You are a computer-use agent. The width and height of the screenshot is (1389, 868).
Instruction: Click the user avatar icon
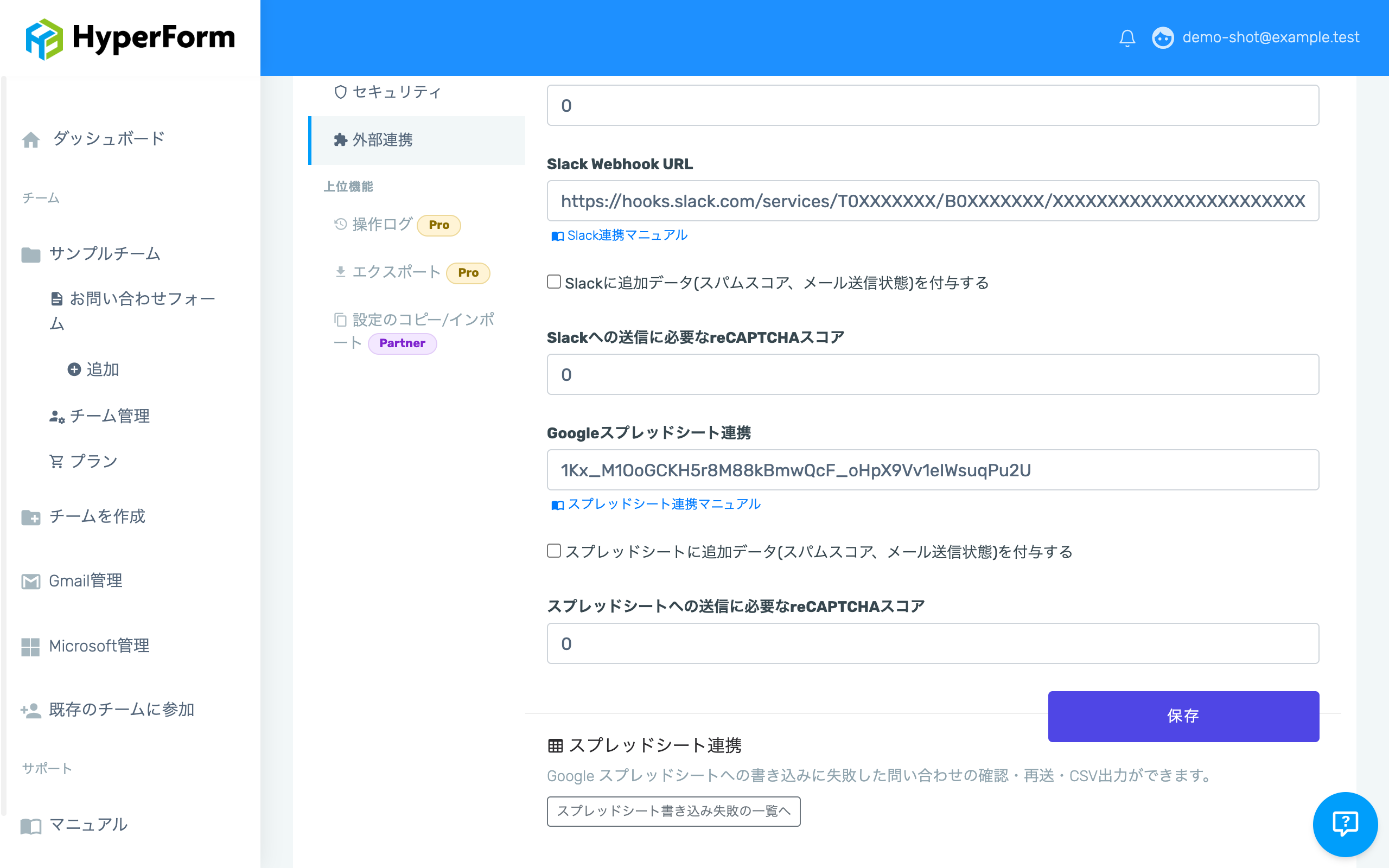coord(1163,38)
